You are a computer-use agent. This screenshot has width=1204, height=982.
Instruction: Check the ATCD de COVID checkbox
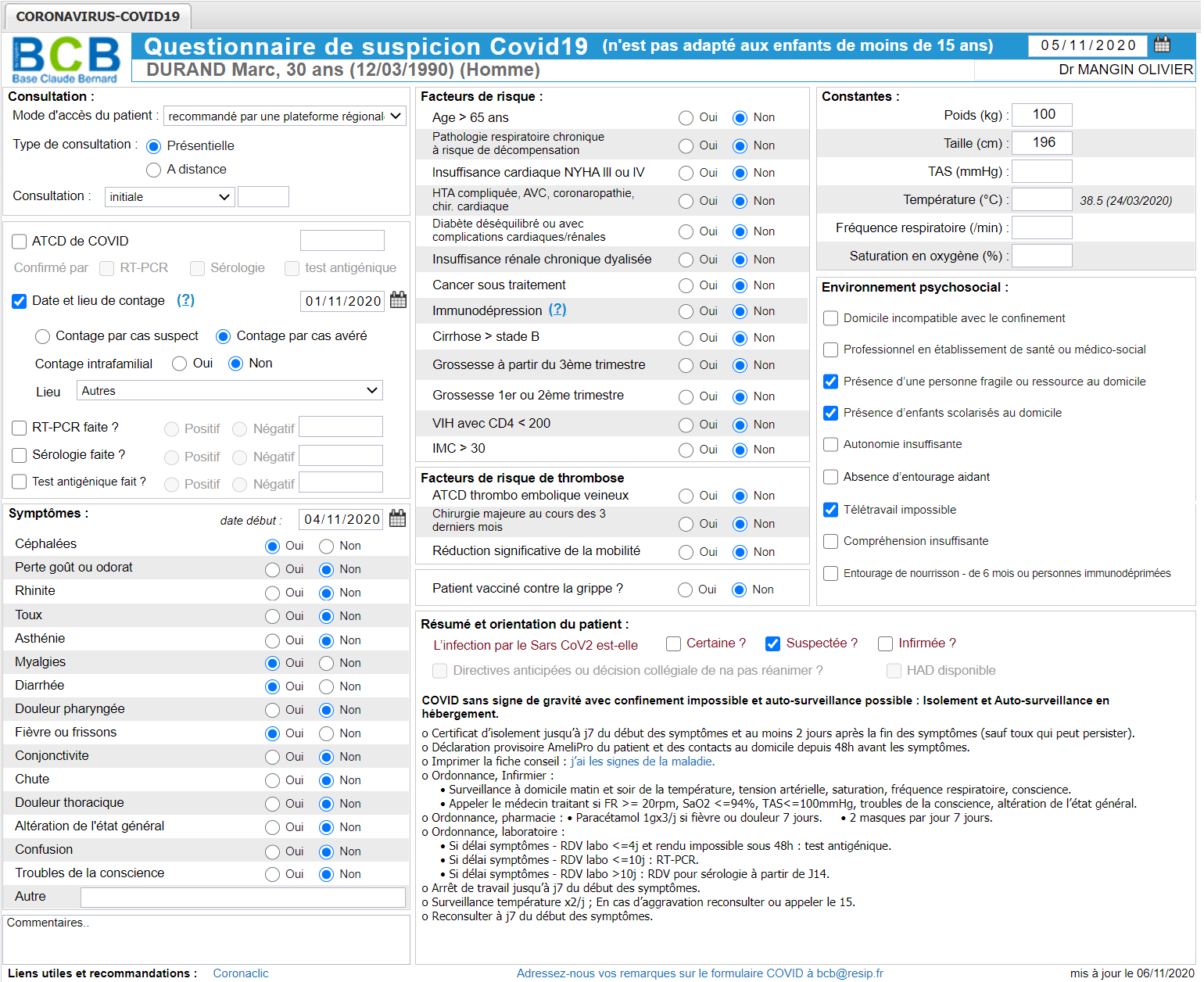pyautogui.click(x=20, y=242)
